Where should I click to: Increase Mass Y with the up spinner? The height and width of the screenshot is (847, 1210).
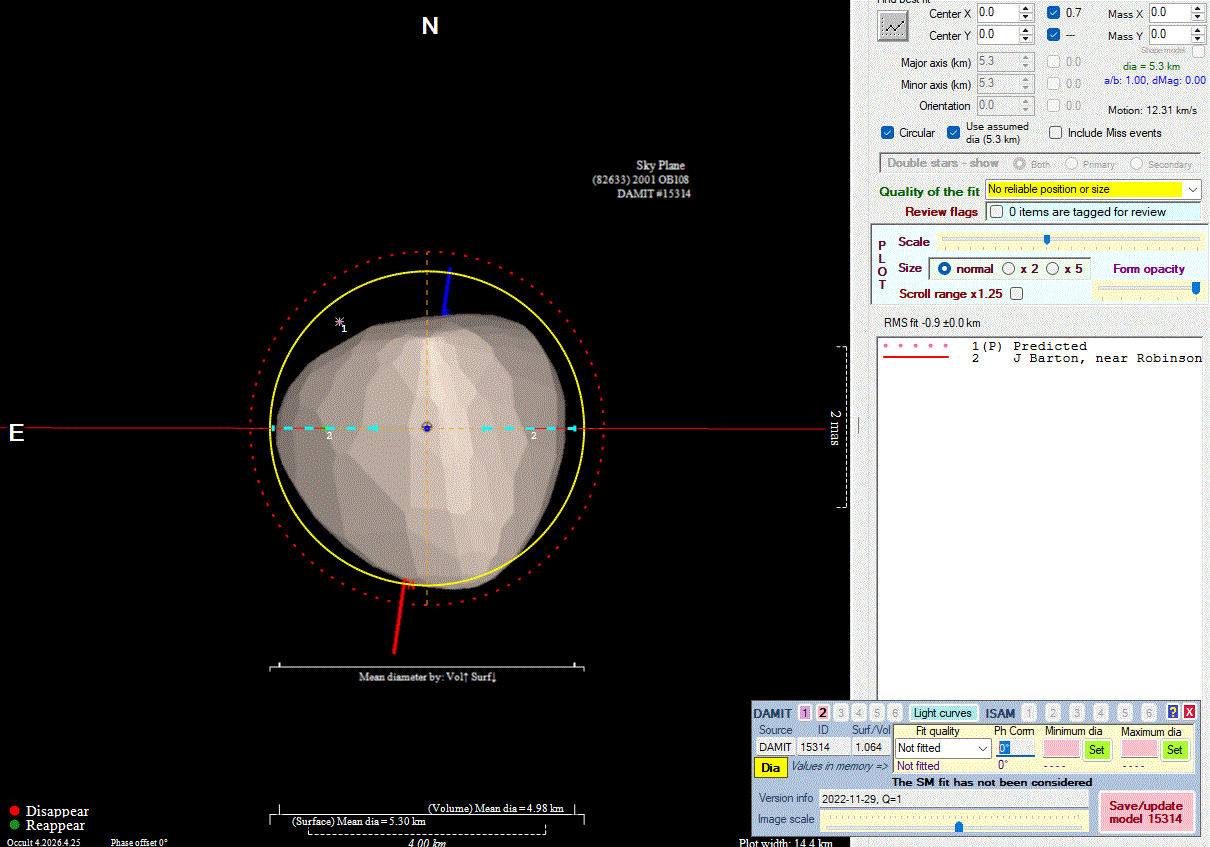1197,30
